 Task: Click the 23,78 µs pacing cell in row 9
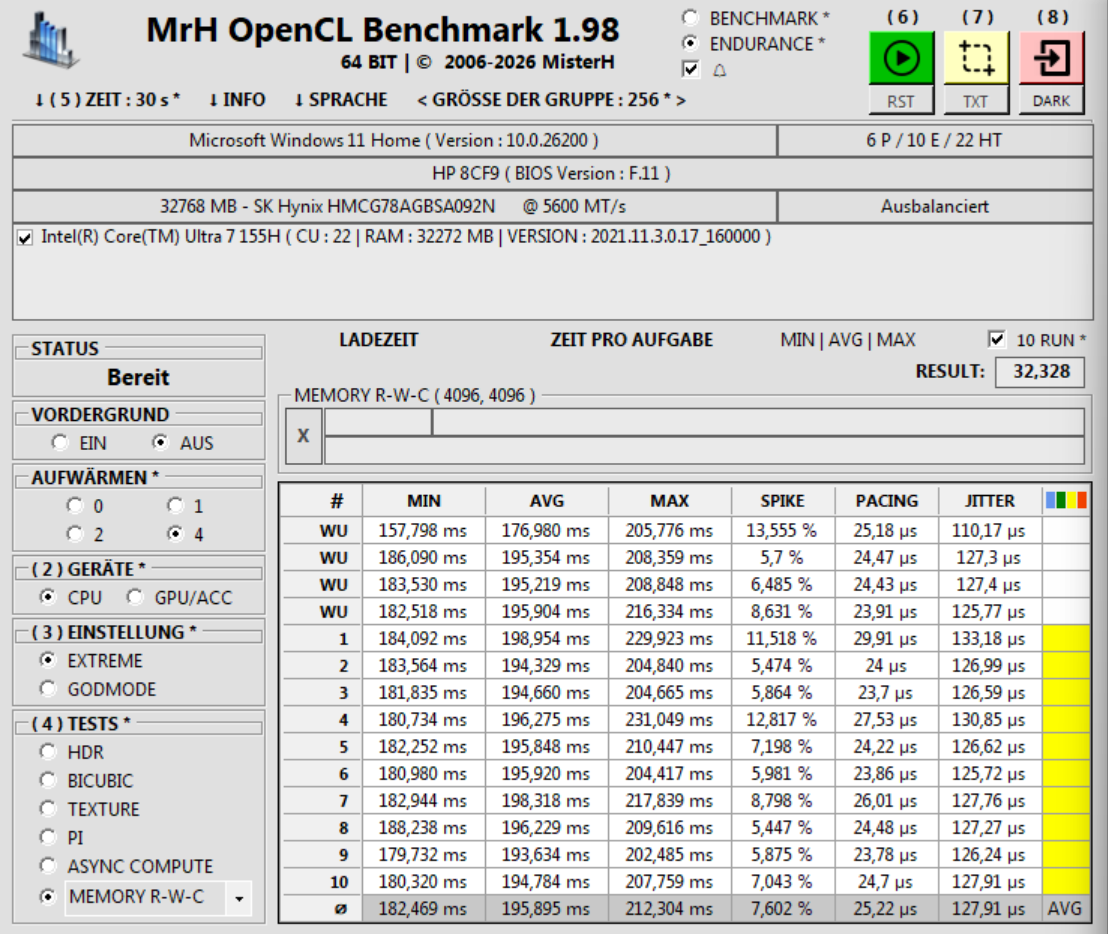point(887,855)
